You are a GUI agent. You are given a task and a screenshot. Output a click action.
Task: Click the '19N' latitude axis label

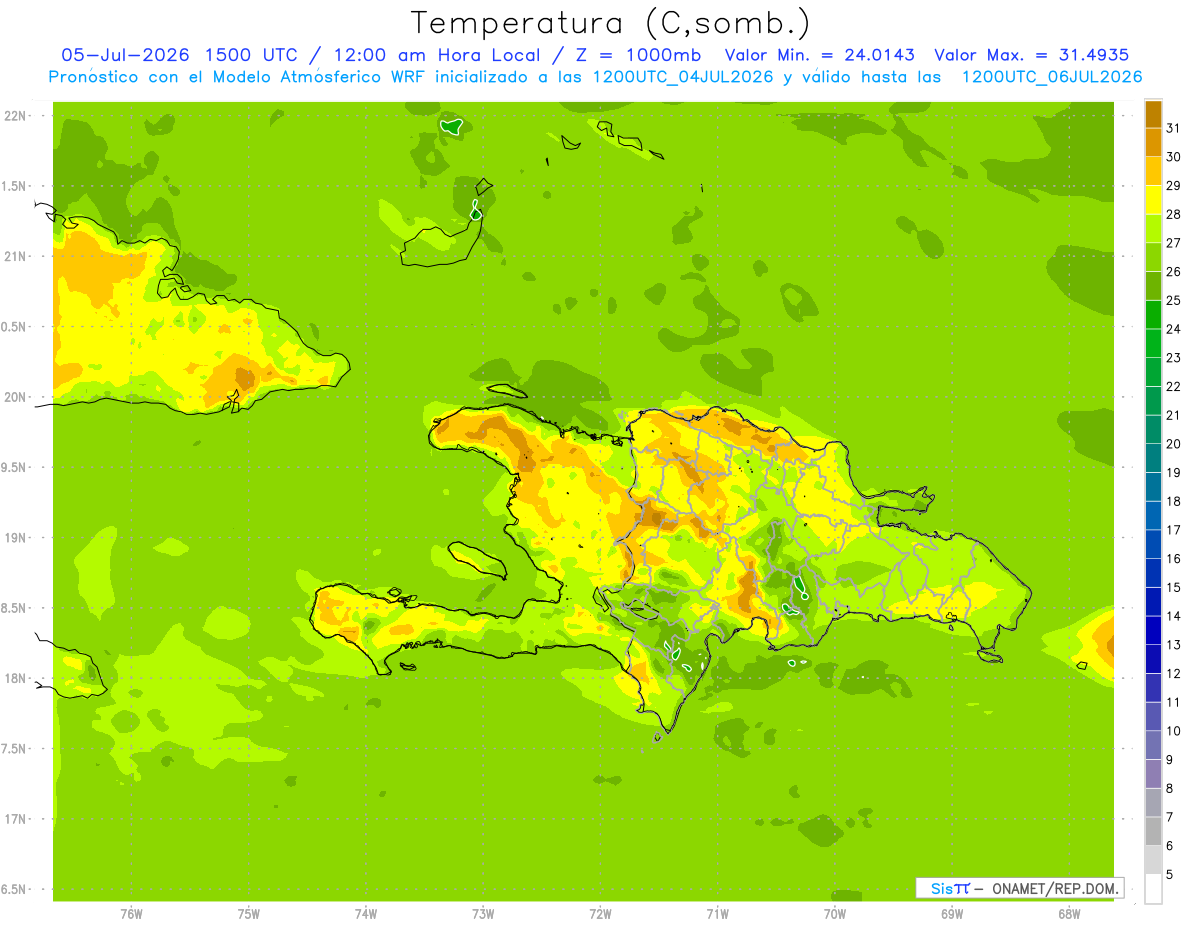16,538
